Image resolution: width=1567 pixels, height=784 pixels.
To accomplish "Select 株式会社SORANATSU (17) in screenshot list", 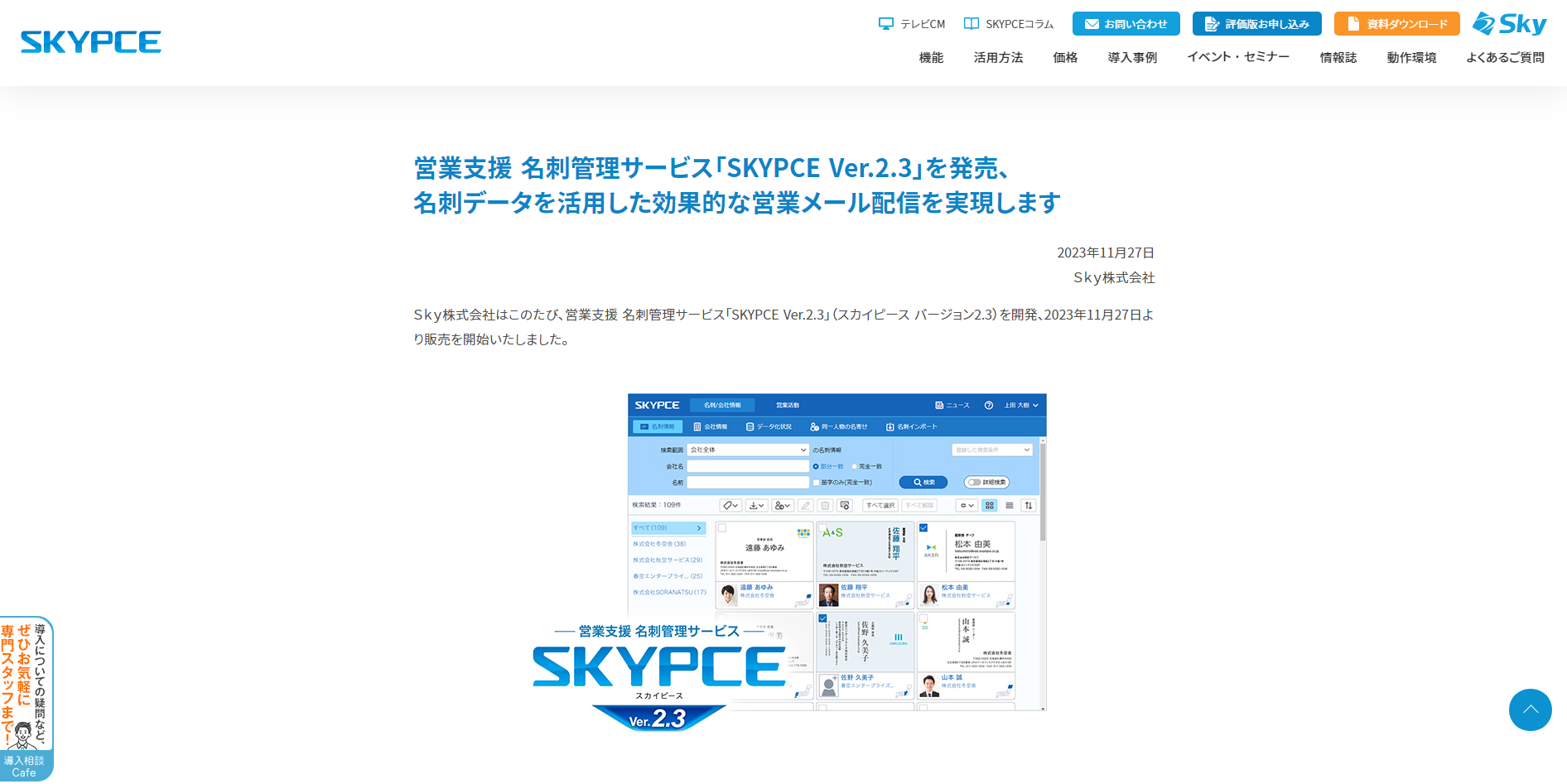I will click(669, 592).
